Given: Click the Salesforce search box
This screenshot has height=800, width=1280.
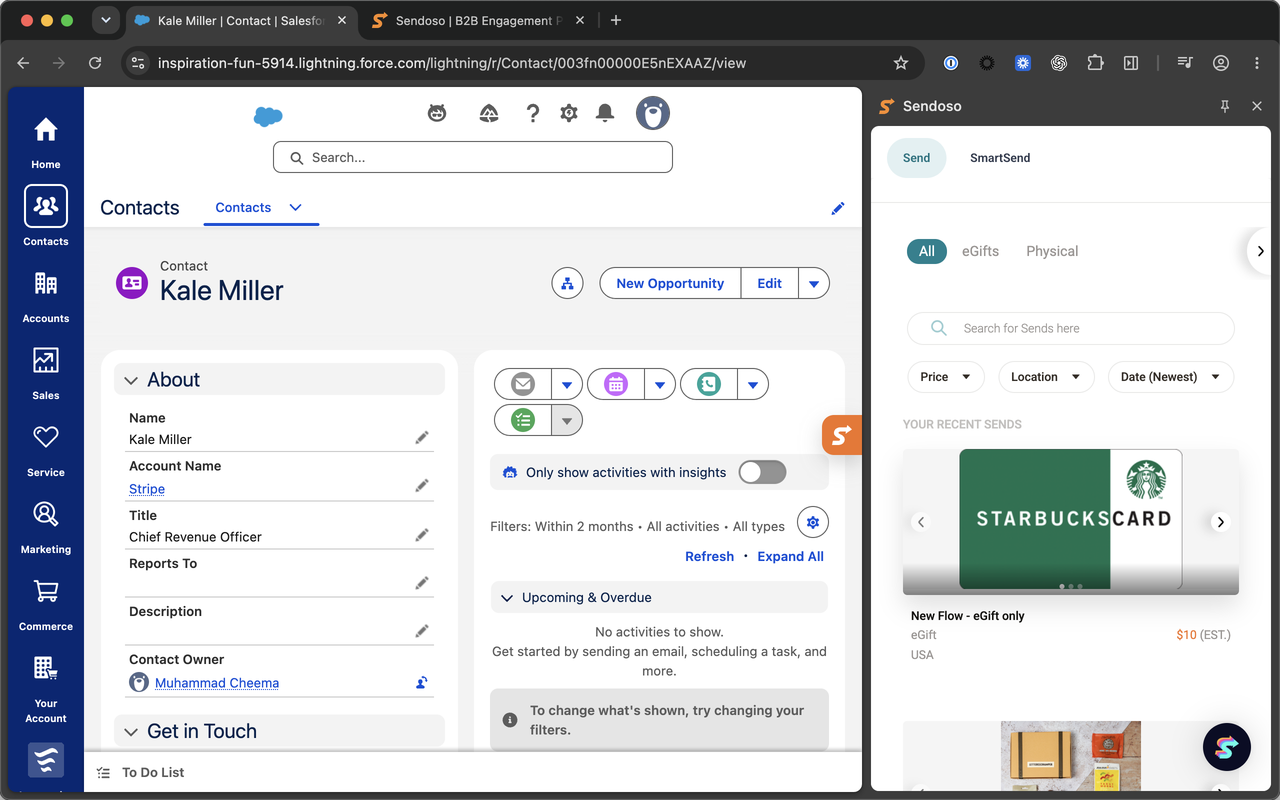Looking at the screenshot, I should (x=473, y=157).
